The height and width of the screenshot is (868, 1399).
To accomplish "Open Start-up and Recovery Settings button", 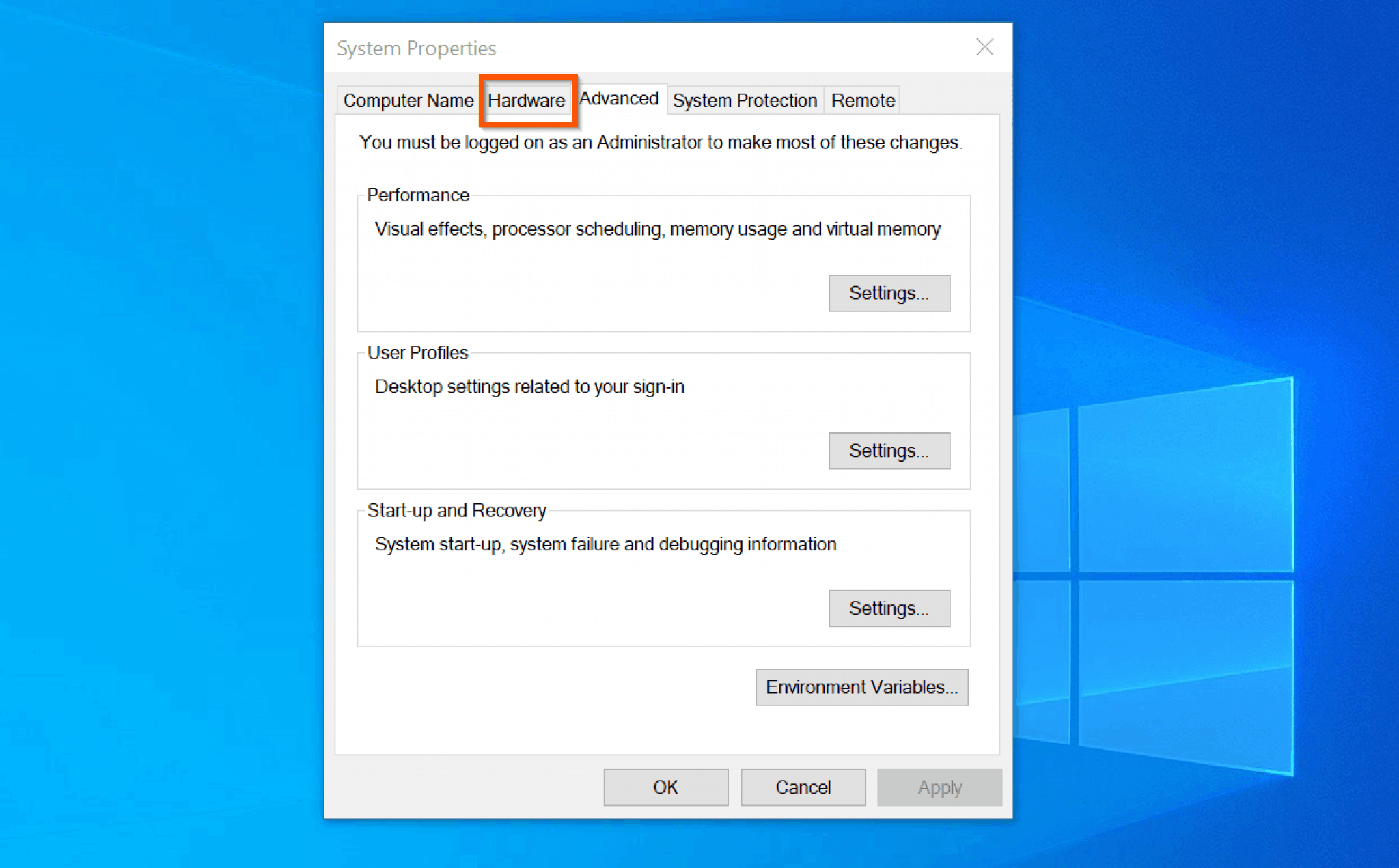I will click(889, 608).
